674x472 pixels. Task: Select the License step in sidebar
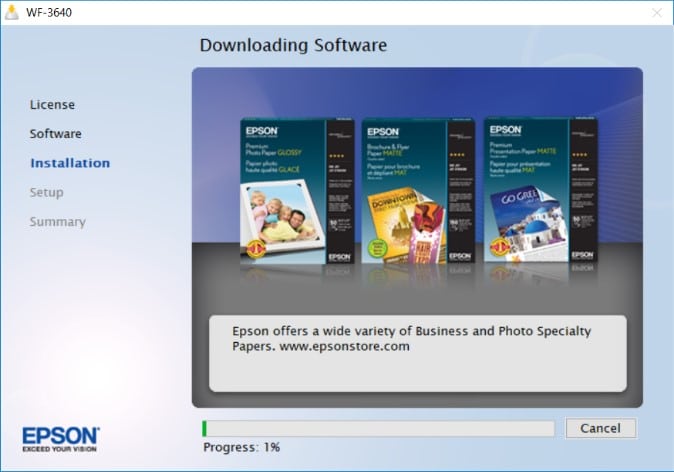pos(52,104)
